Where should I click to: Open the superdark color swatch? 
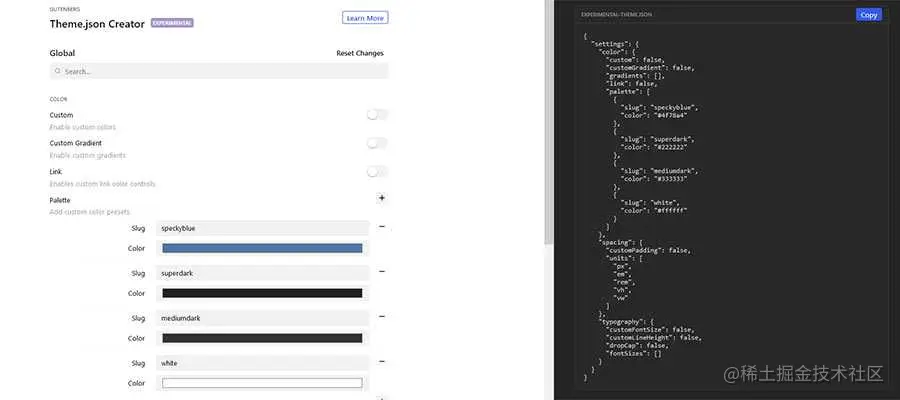(262, 293)
